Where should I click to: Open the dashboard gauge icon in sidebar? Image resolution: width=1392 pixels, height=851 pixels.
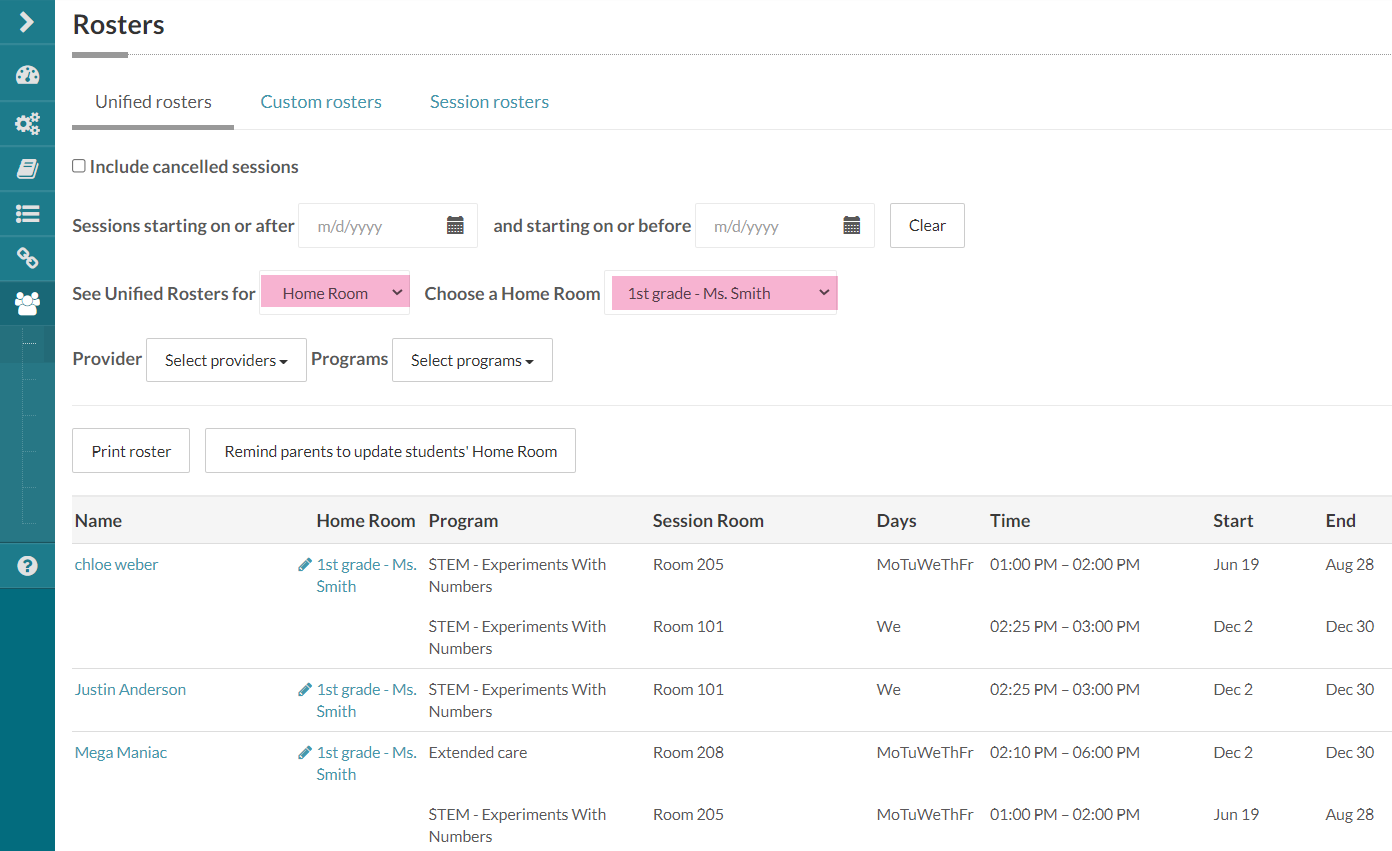(x=27, y=75)
